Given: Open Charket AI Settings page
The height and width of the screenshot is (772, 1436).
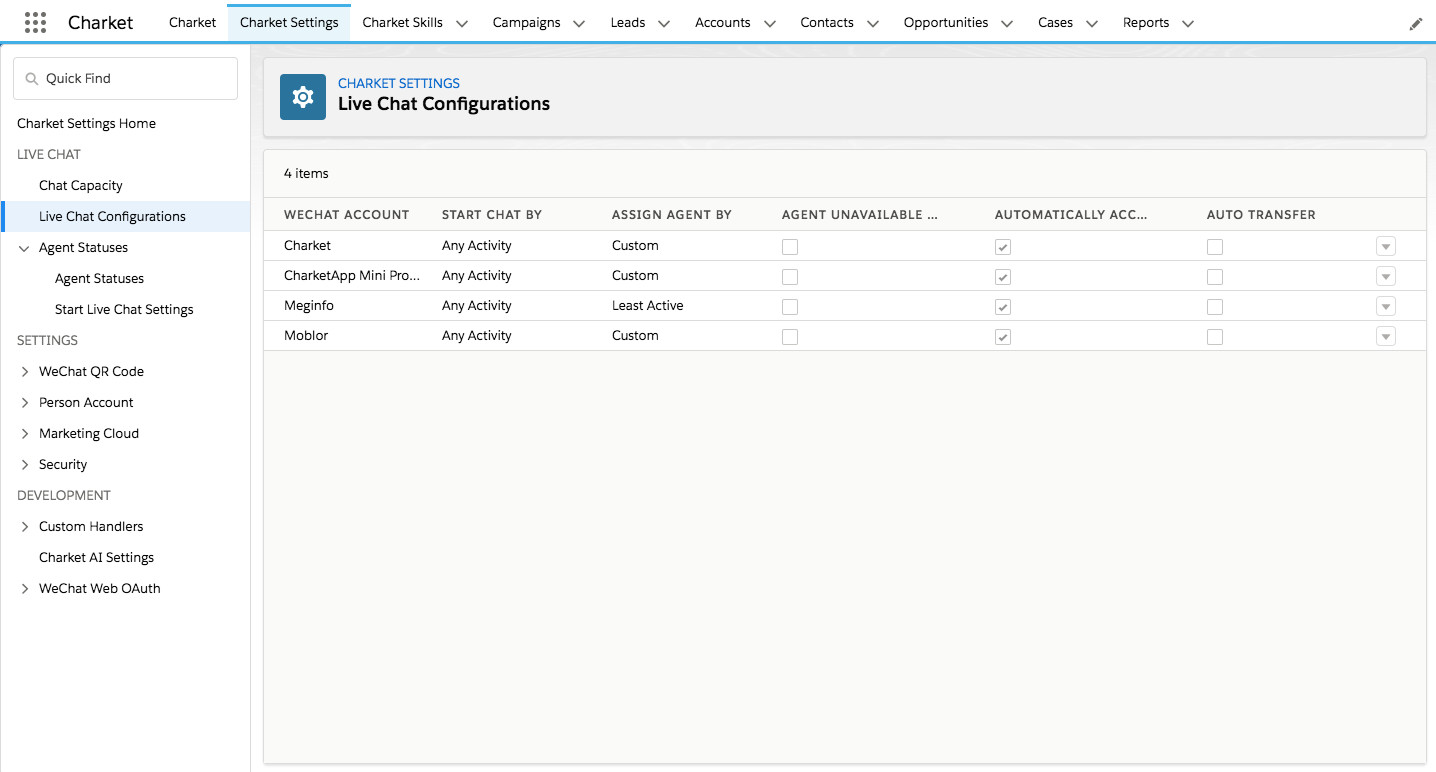Looking at the screenshot, I should tap(96, 557).
